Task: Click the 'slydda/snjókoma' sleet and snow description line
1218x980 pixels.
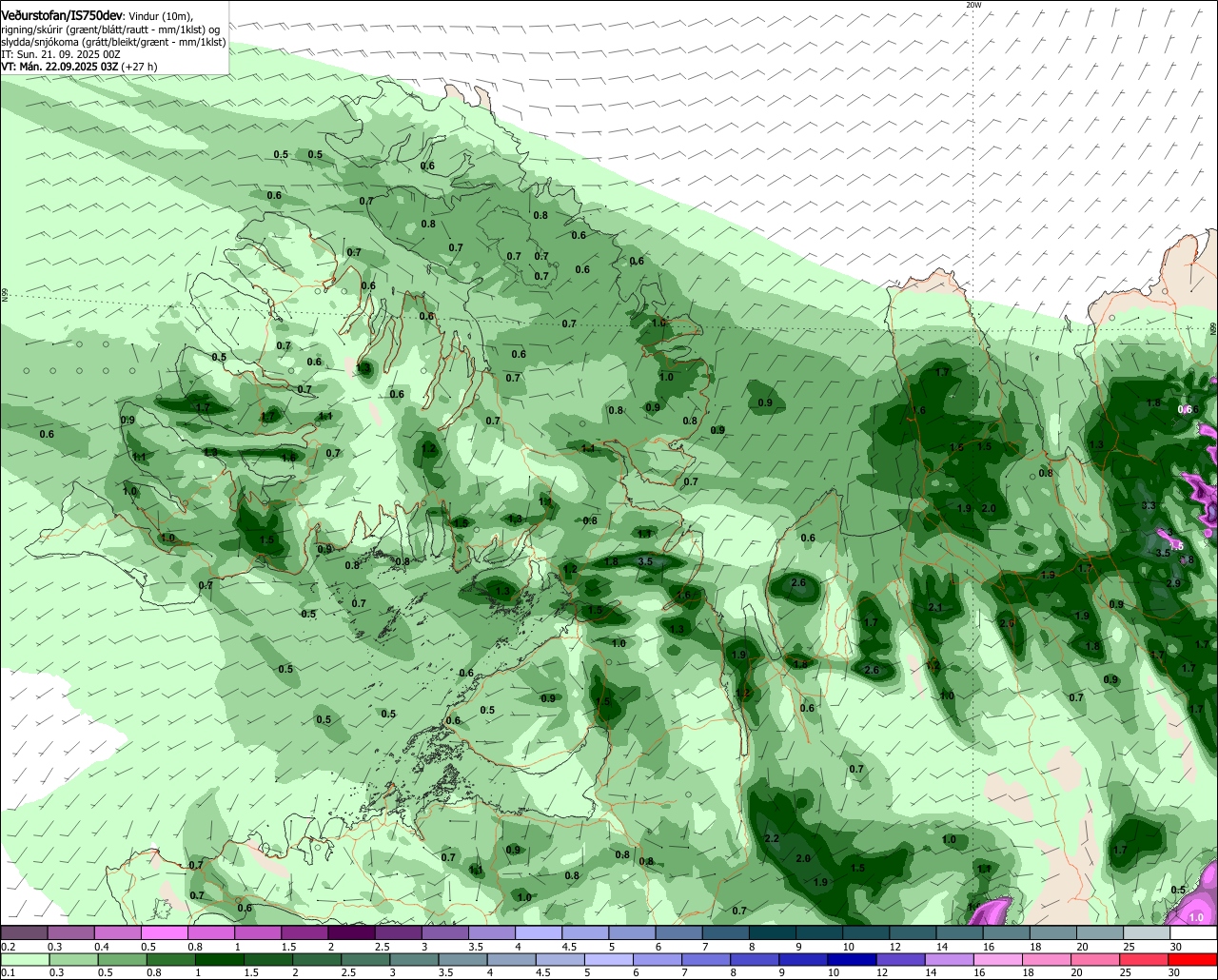Action: pos(113,42)
